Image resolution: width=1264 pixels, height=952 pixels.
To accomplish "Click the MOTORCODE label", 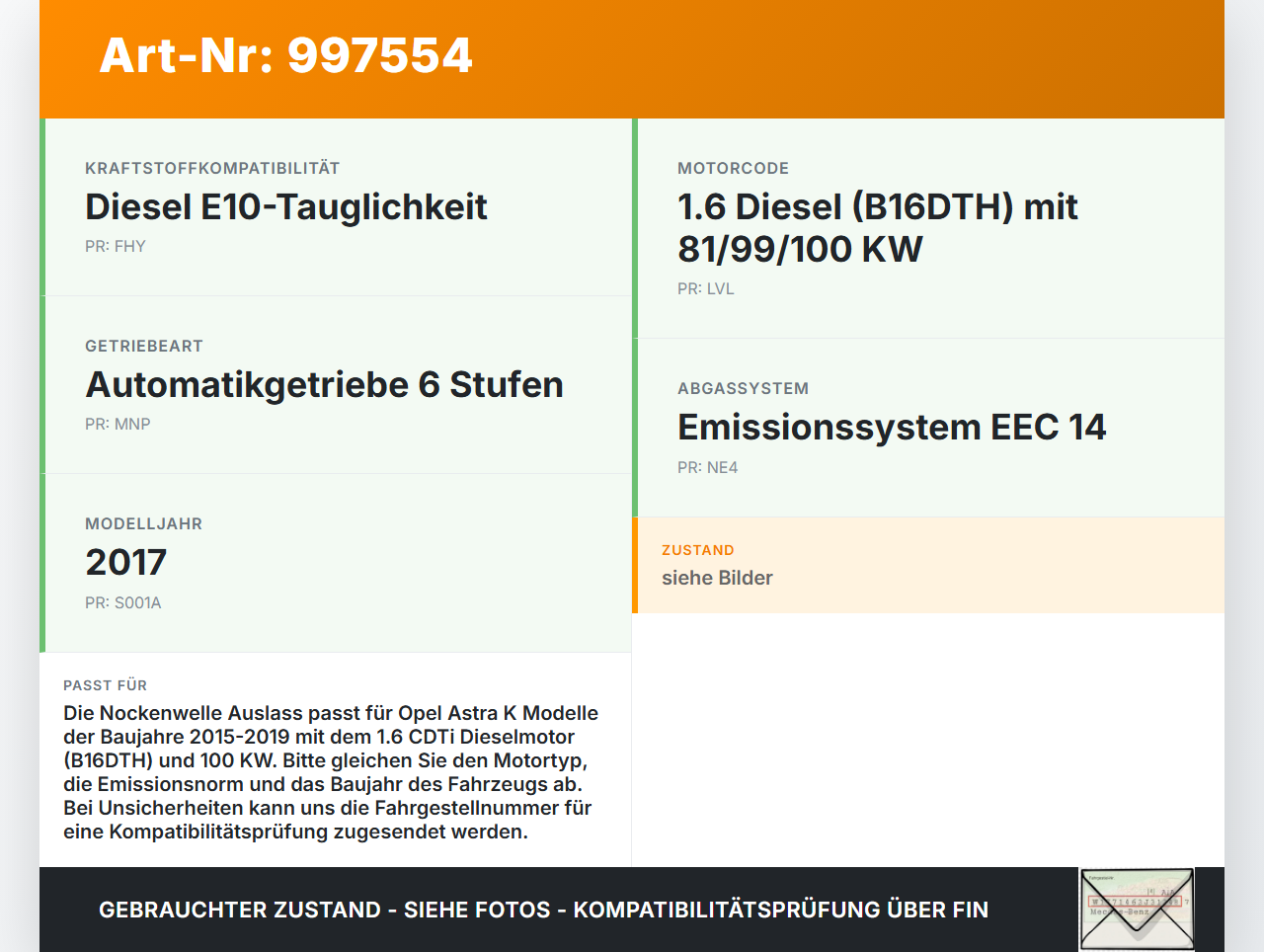I will [x=733, y=169].
